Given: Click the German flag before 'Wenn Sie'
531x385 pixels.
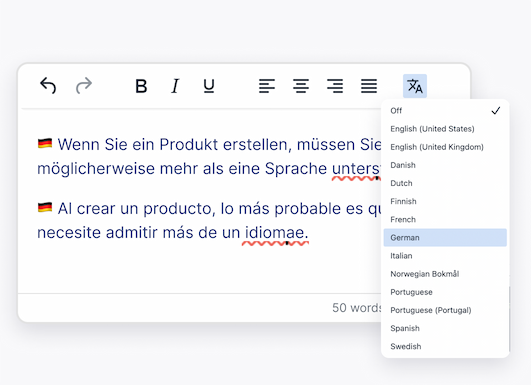Looking at the screenshot, I should pos(45,144).
